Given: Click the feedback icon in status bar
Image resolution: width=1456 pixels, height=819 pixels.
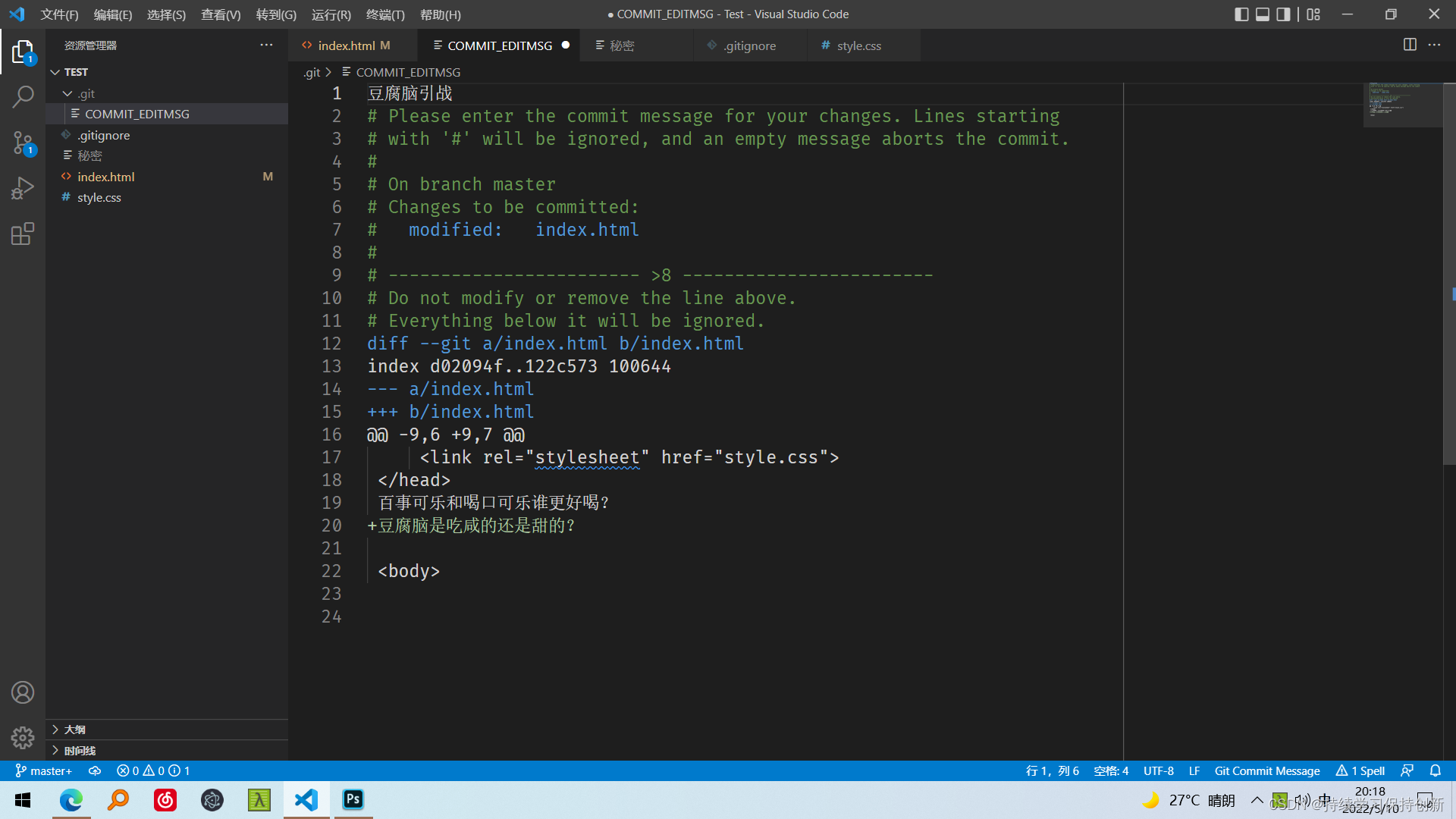Looking at the screenshot, I should pos(1407,770).
